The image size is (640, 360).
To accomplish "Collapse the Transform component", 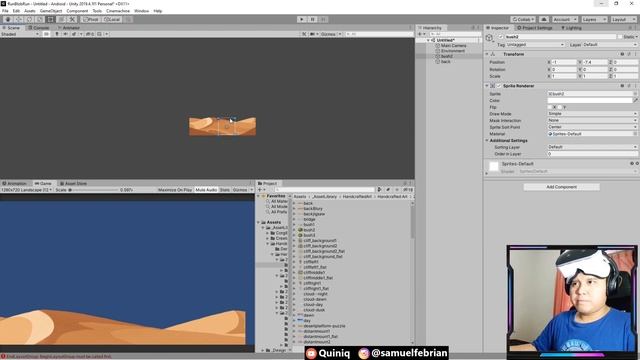I will (487, 54).
